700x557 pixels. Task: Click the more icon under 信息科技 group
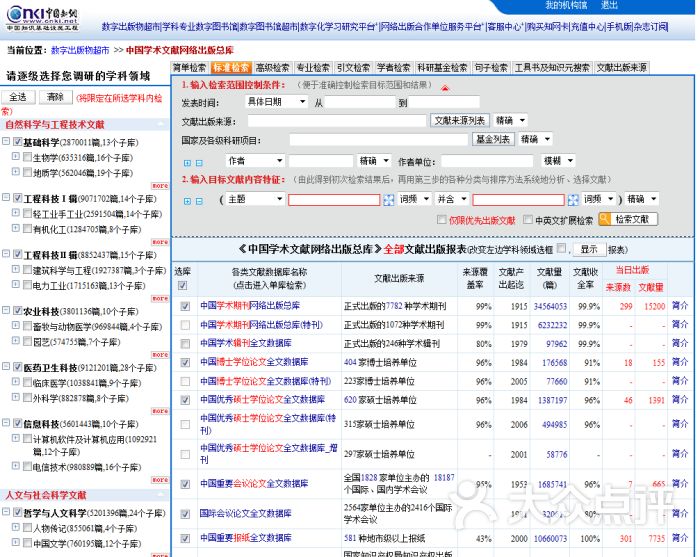tap(160, 480)
